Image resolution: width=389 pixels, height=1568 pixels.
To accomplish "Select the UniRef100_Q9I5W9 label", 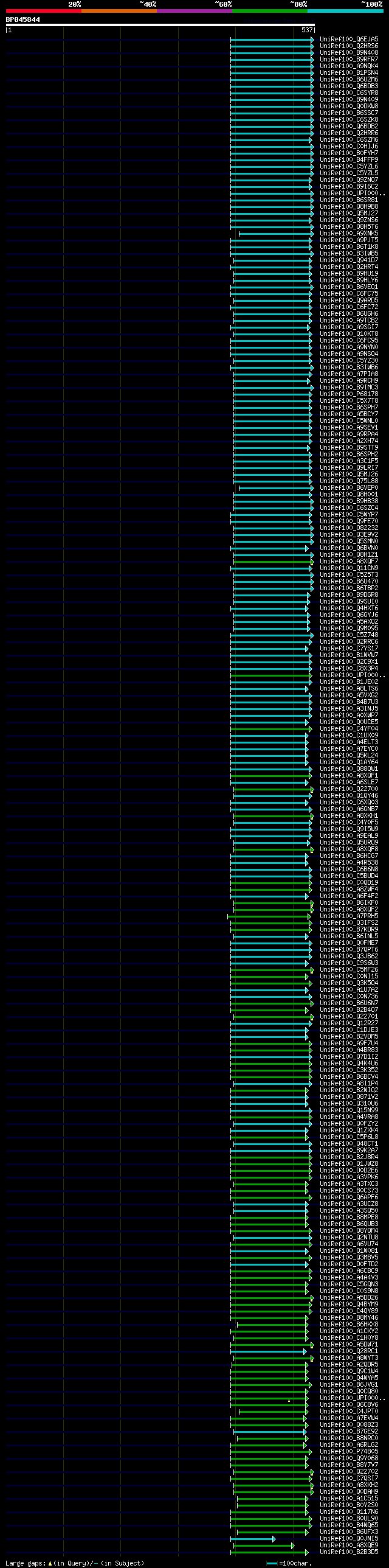I will pos(349,829).
